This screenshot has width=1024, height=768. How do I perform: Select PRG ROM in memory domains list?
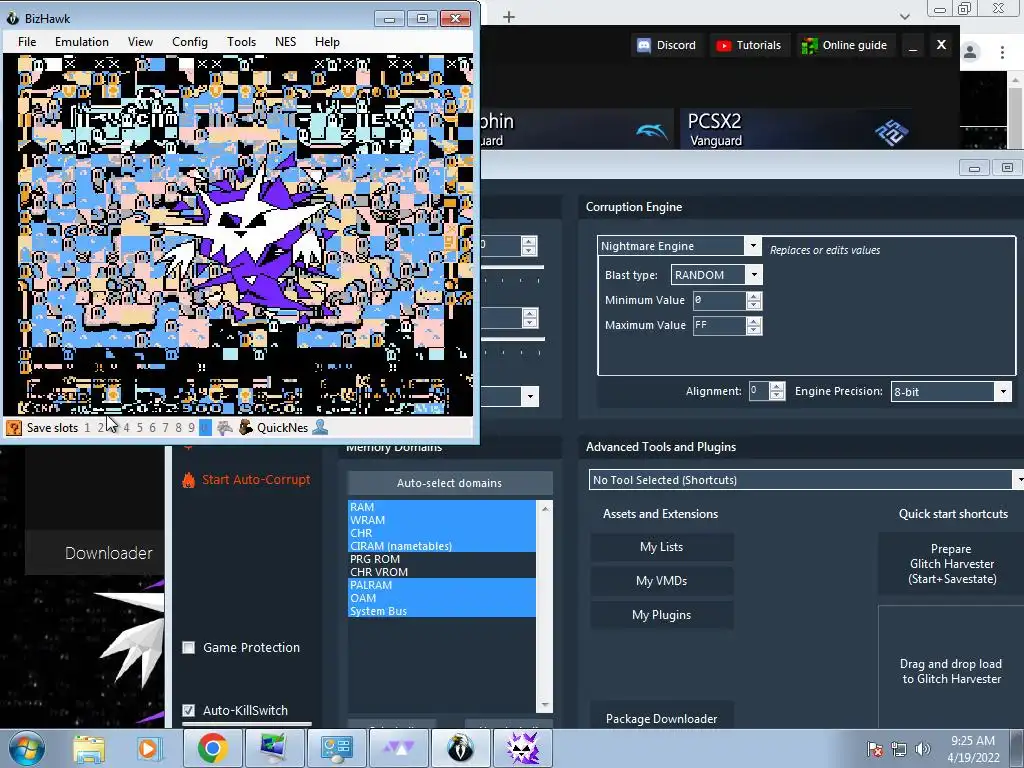[x=441, y=559]
